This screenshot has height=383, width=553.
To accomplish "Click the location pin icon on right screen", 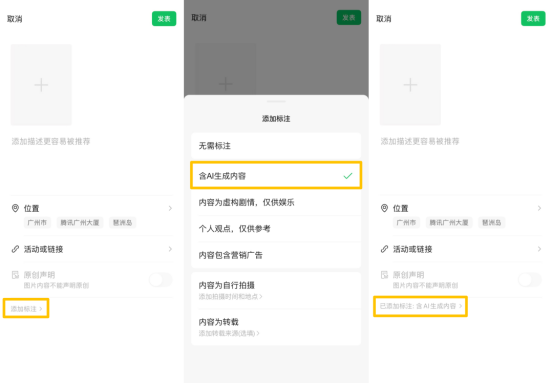I will (384, 208).
